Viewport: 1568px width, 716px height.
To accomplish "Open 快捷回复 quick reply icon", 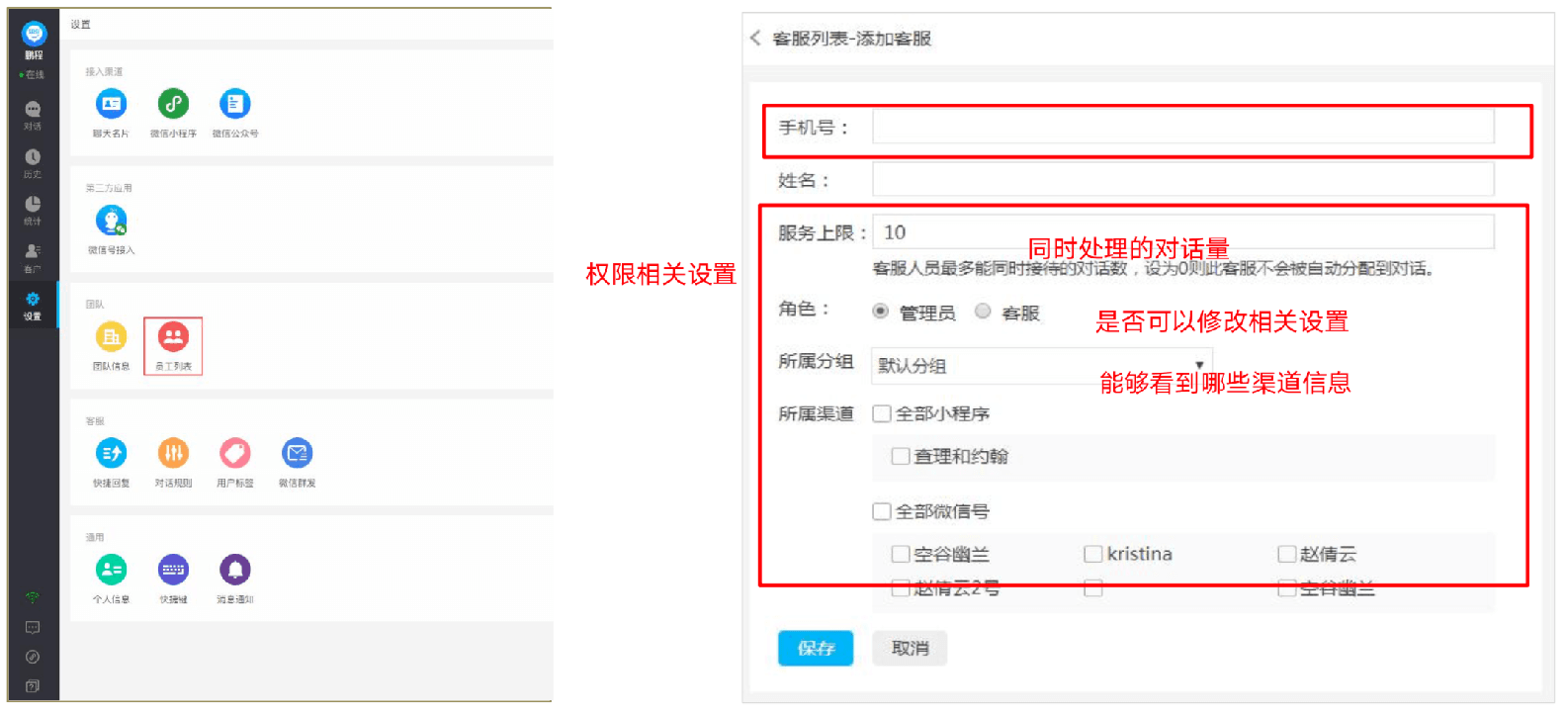I will point(111,454).
